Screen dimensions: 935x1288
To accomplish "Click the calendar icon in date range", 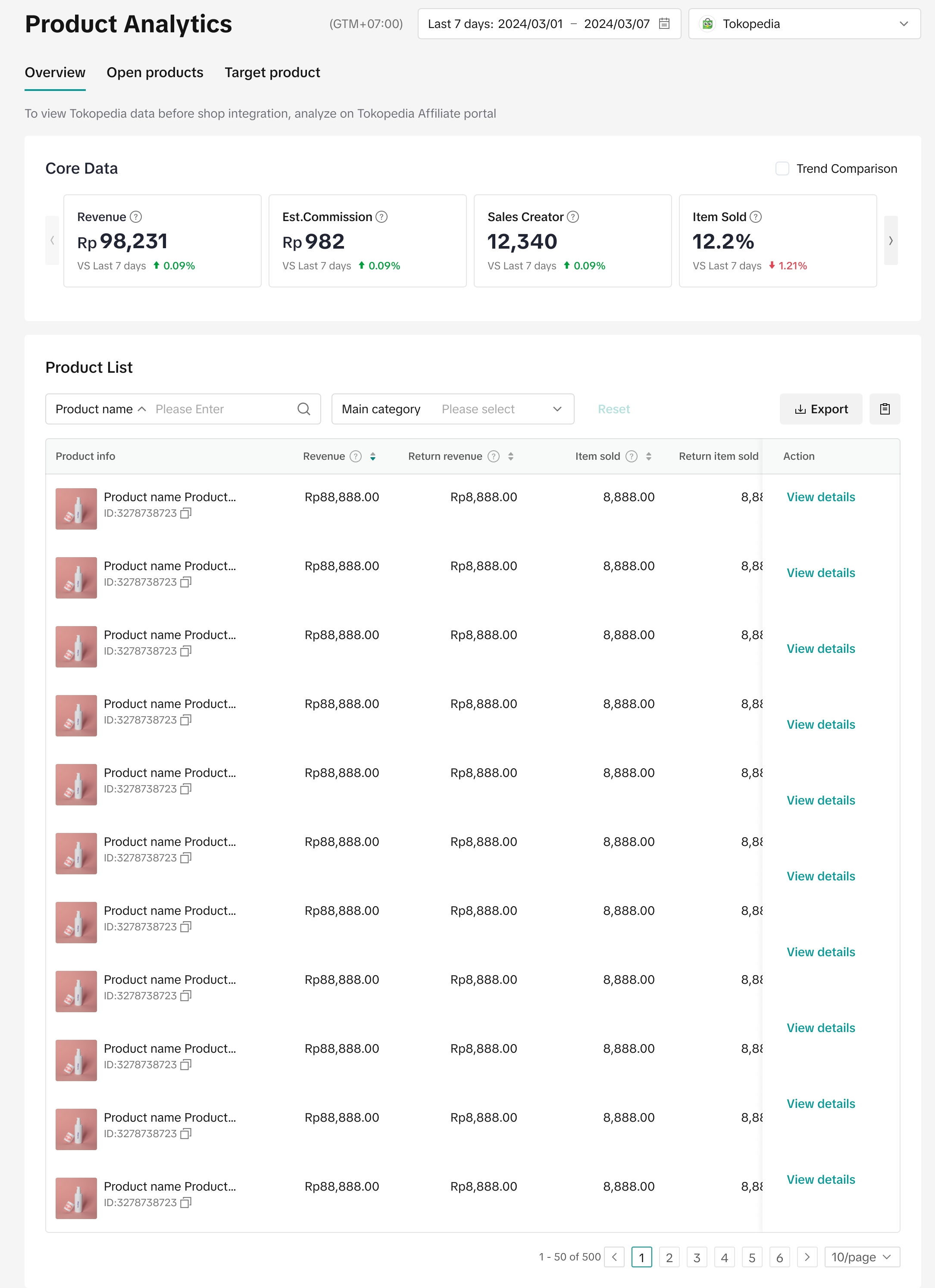I will [663, 24].
